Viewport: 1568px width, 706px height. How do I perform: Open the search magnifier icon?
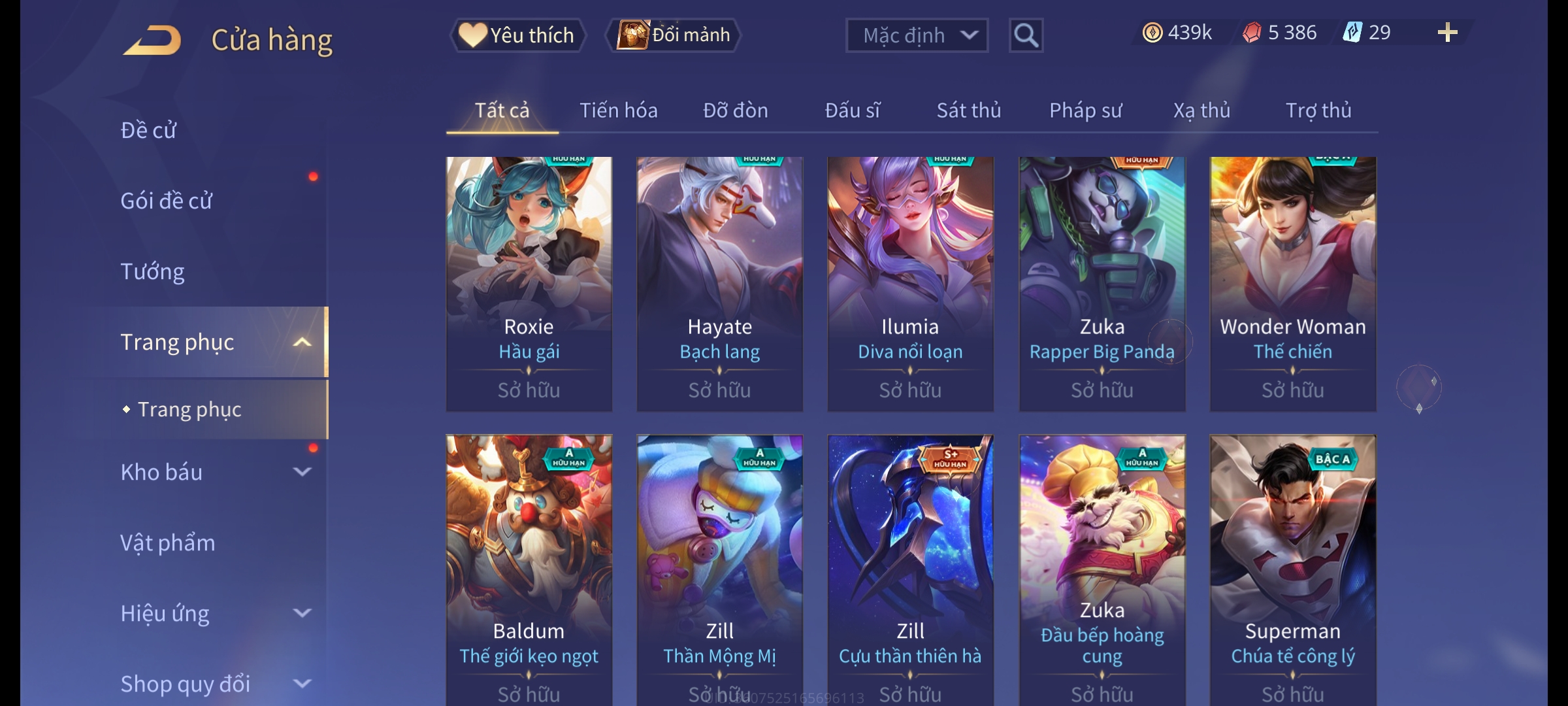point(1026,35)
